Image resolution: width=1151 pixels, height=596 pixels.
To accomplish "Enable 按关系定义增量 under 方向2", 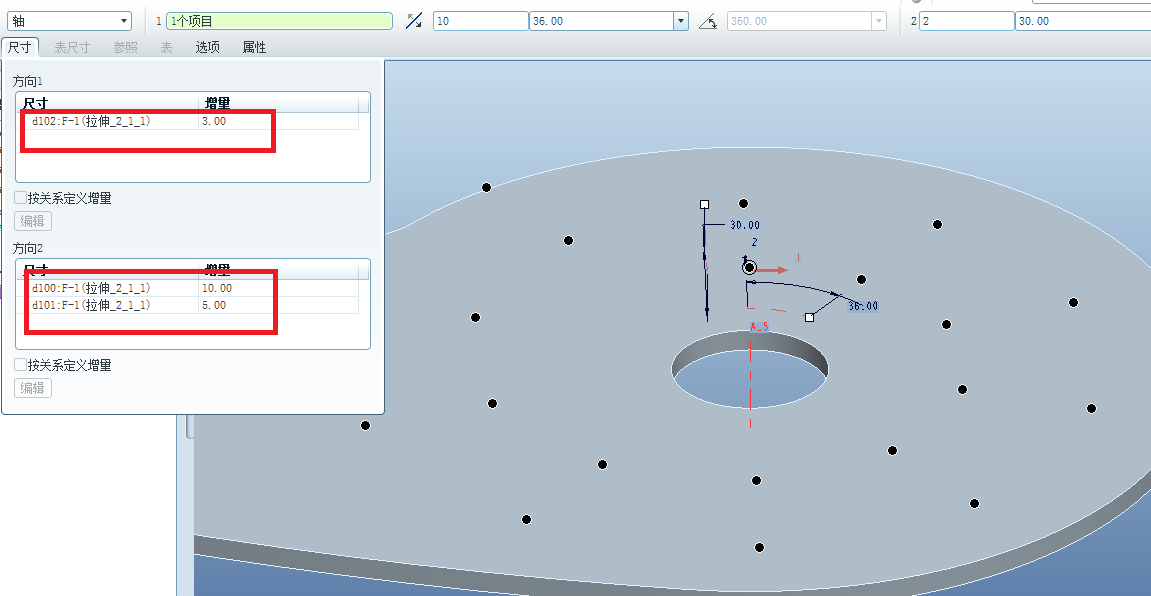I will point(21,365).
